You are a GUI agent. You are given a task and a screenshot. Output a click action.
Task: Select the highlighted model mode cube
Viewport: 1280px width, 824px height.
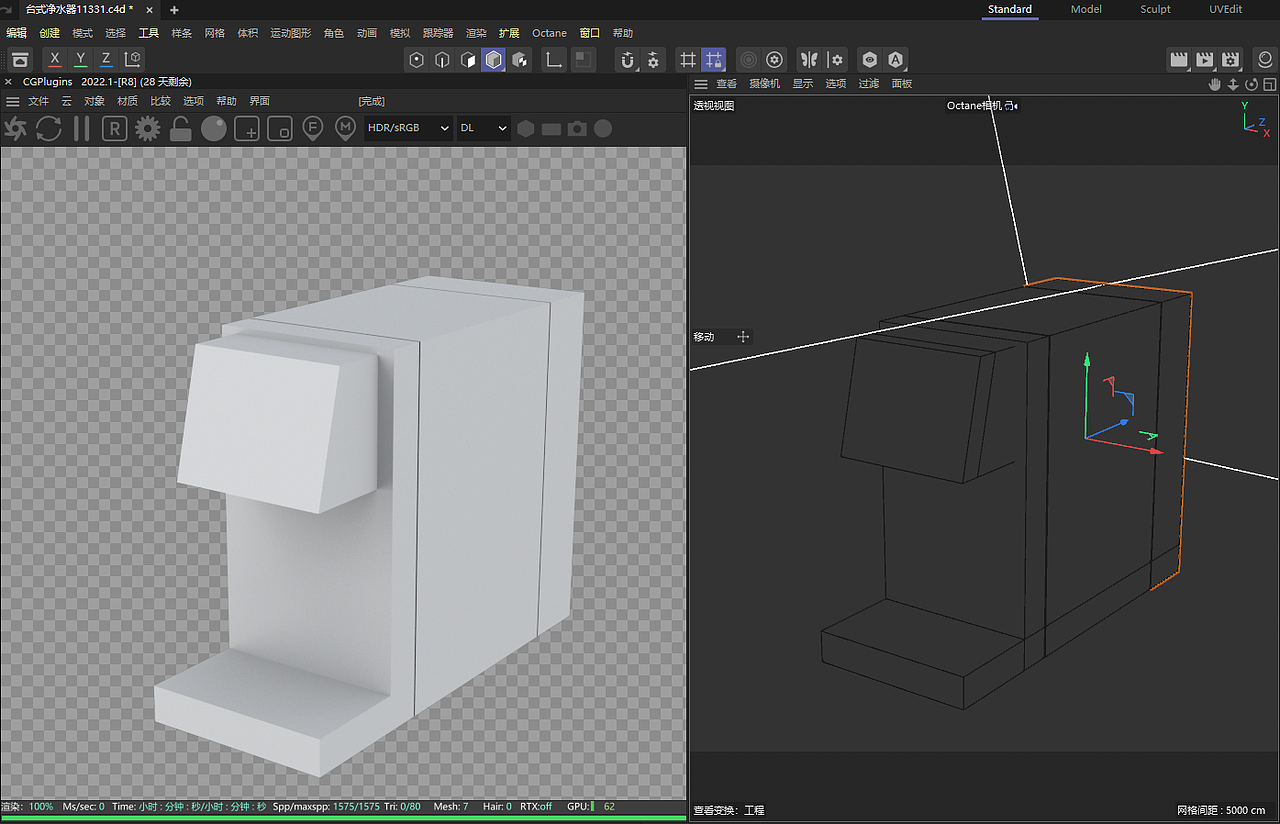click(x=494, y=60)
